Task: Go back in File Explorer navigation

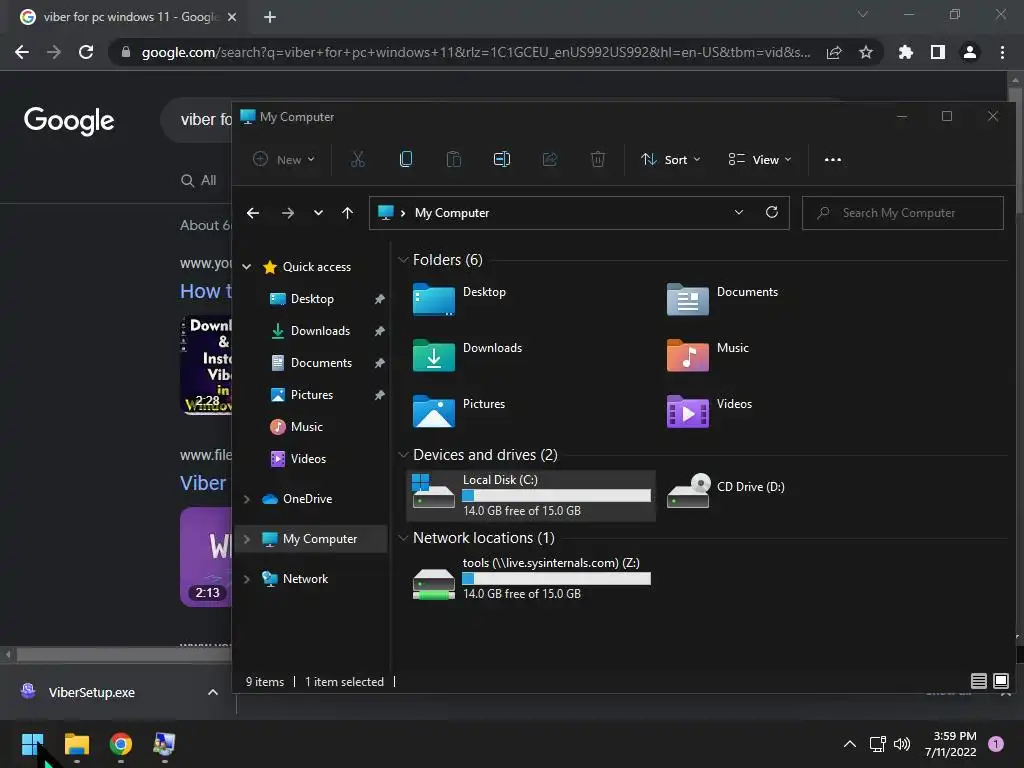Action: [x=253, y=213]
